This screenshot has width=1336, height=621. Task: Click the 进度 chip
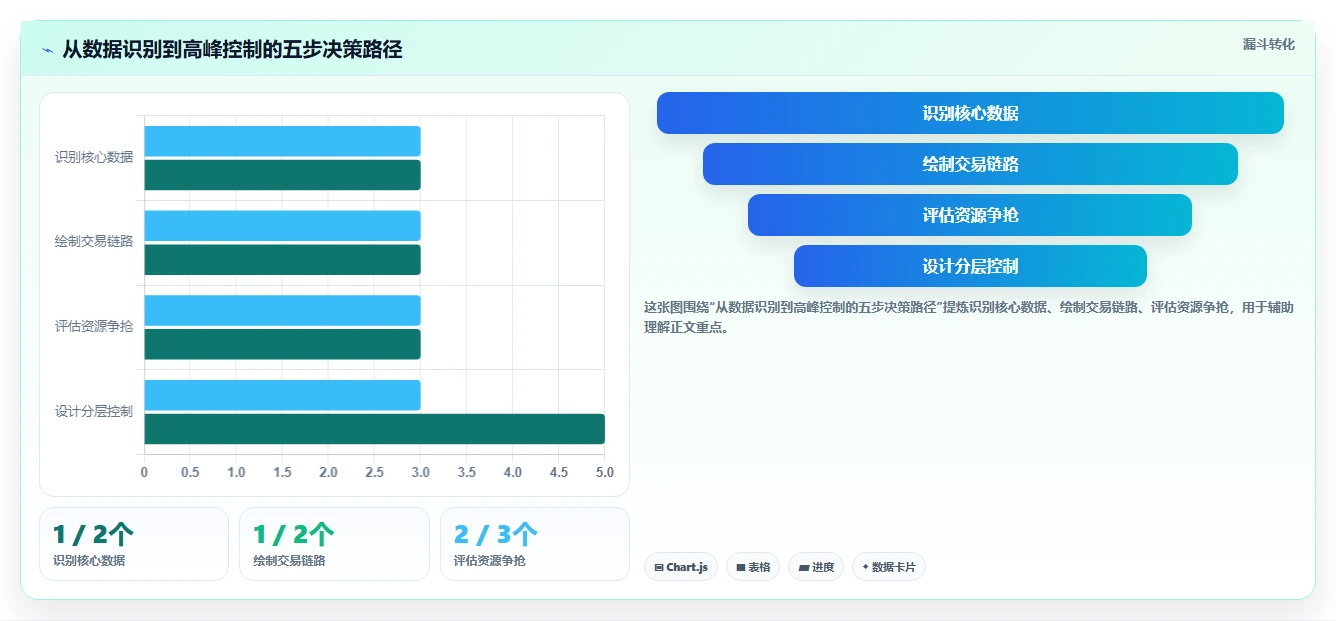[x=816, y=567]
